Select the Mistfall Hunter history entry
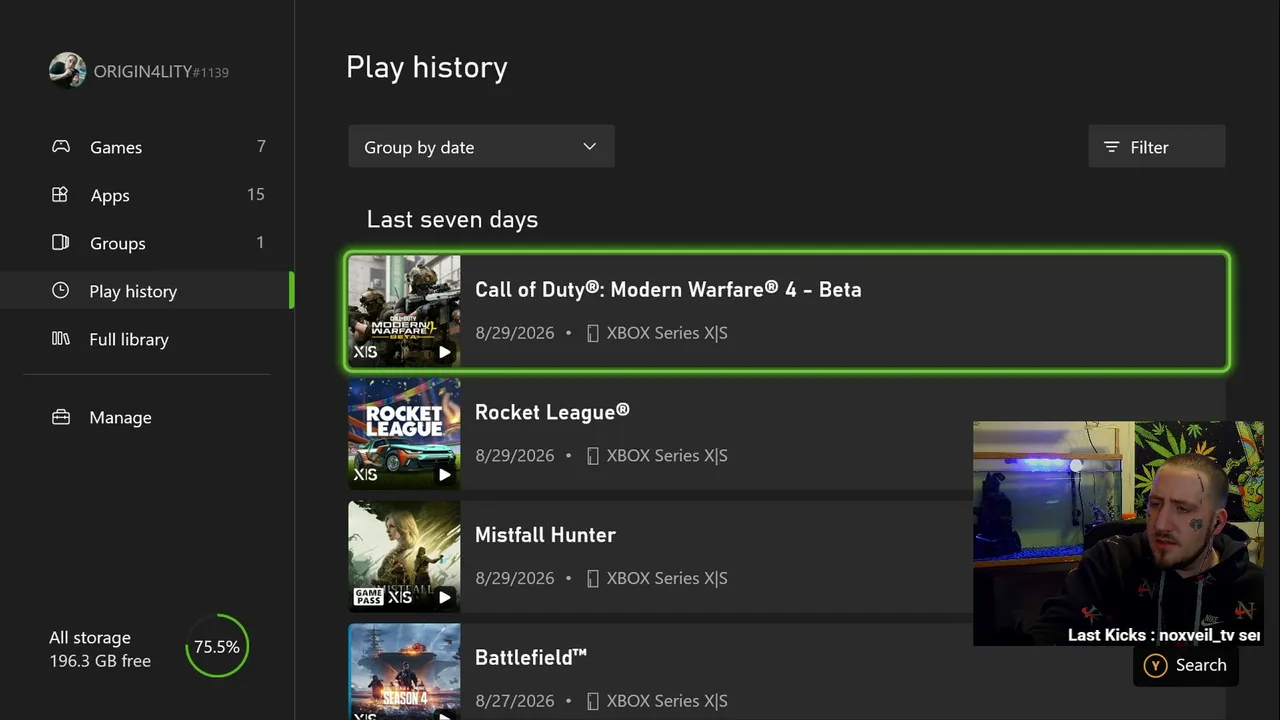1280x720 pixels. [787, 557]
